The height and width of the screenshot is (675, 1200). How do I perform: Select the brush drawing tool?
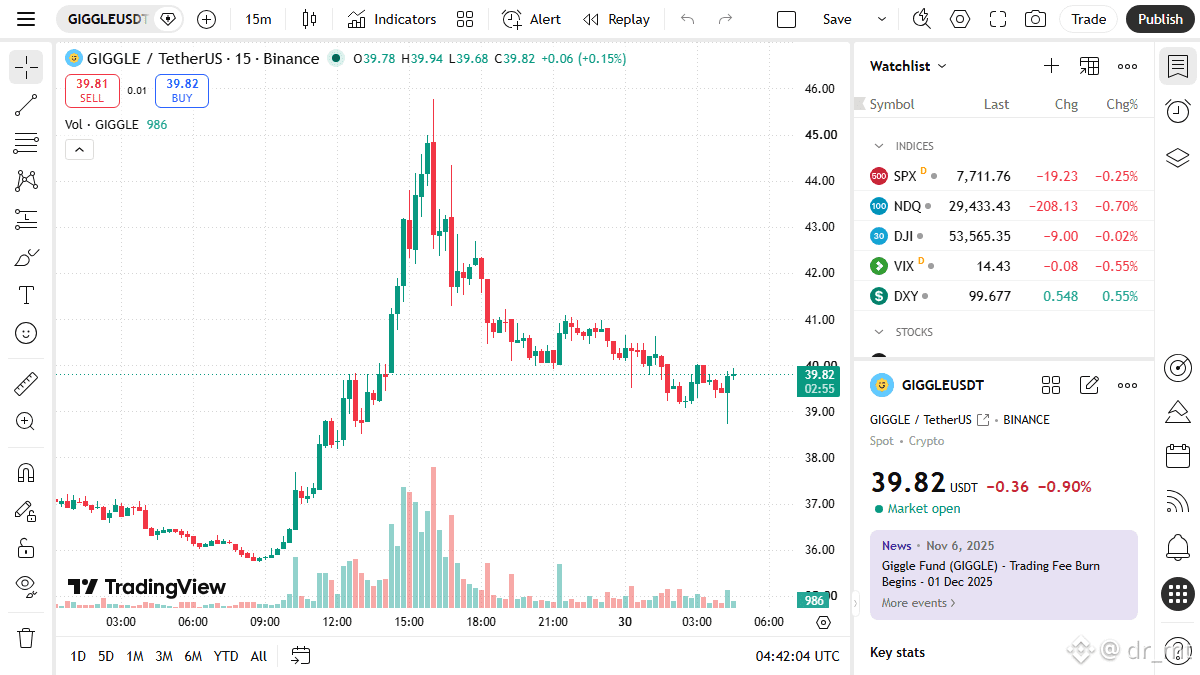click(26, 257)
